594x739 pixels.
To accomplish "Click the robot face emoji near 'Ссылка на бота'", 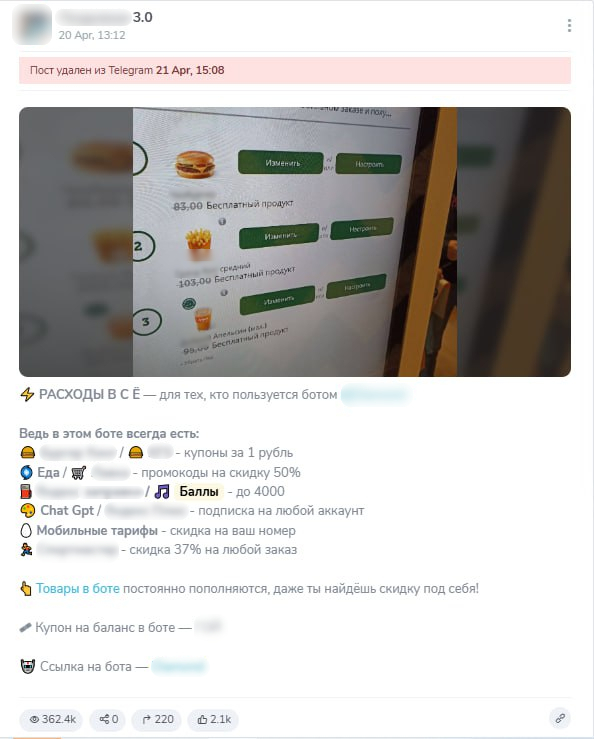I will click(x=28, y=666).
